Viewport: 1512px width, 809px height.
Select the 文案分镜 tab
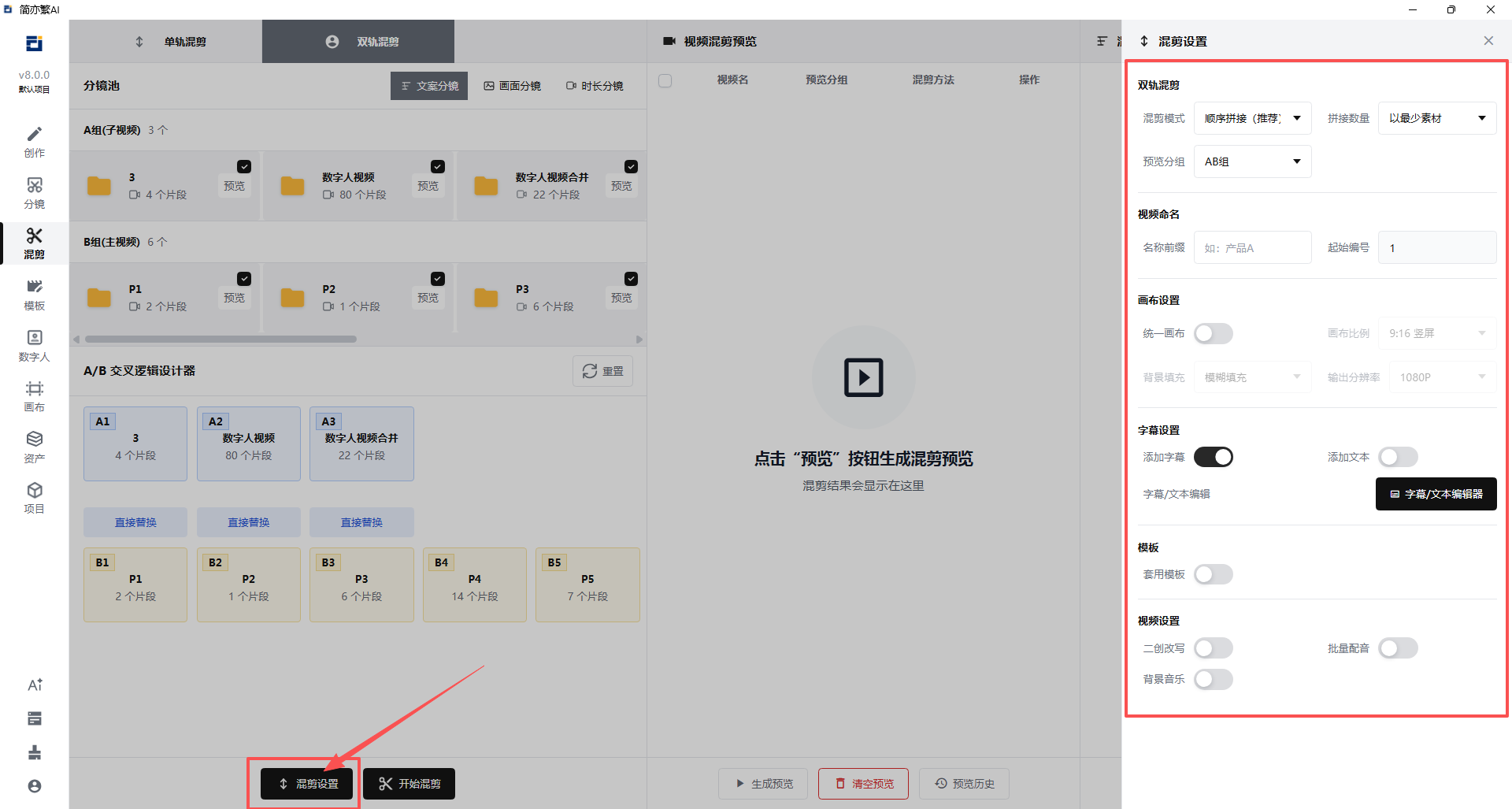(x=429, y=86)
